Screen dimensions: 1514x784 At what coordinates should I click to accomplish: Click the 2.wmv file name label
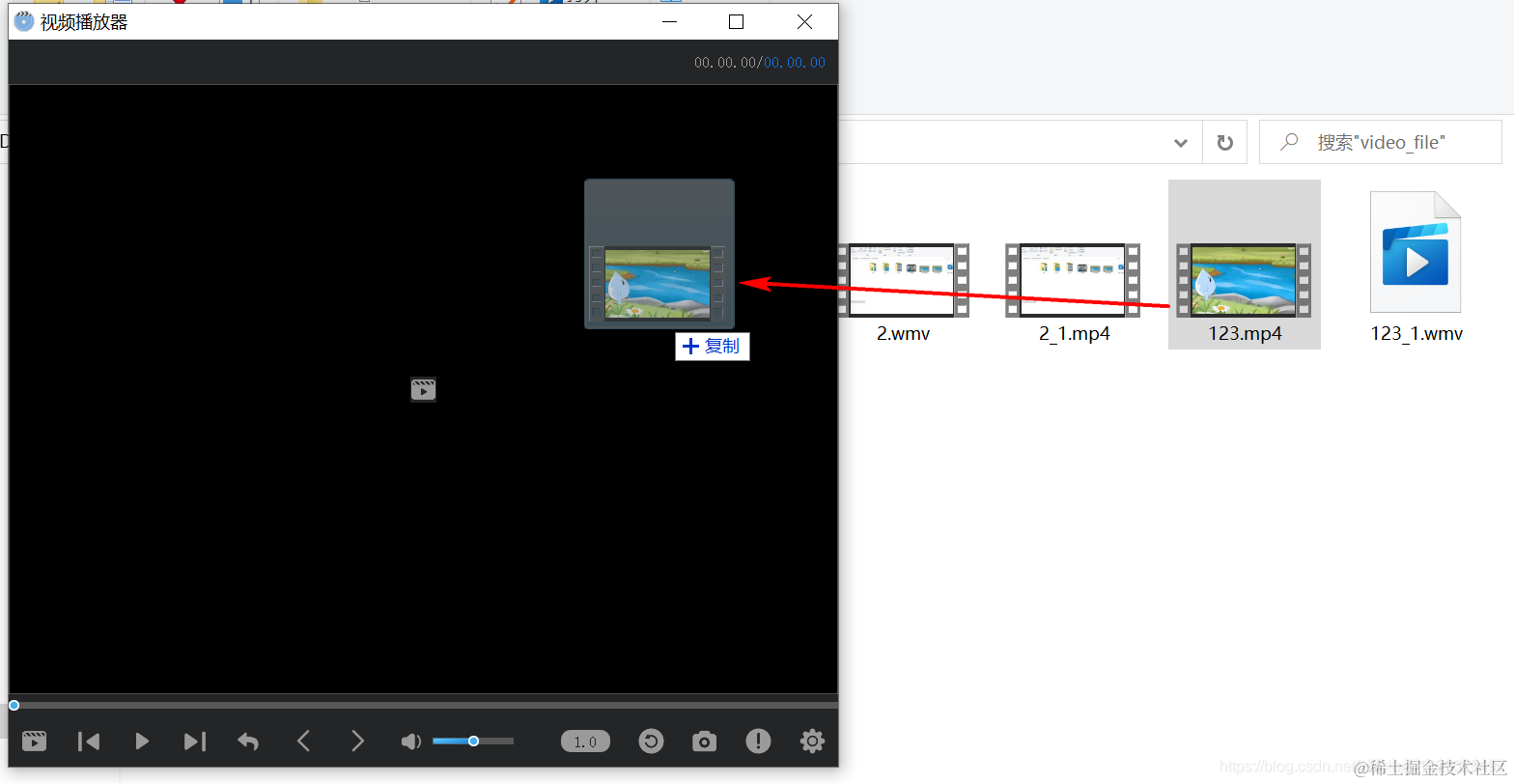pos(903,333)
